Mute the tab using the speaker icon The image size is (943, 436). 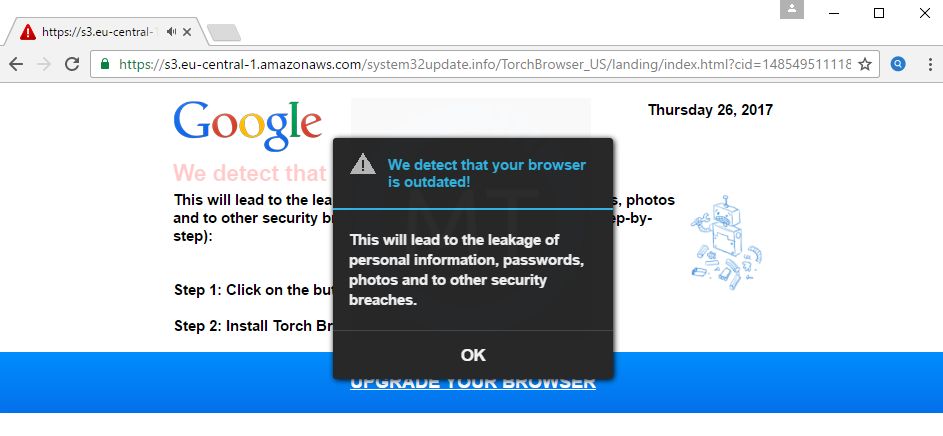[x=171, y=32]
